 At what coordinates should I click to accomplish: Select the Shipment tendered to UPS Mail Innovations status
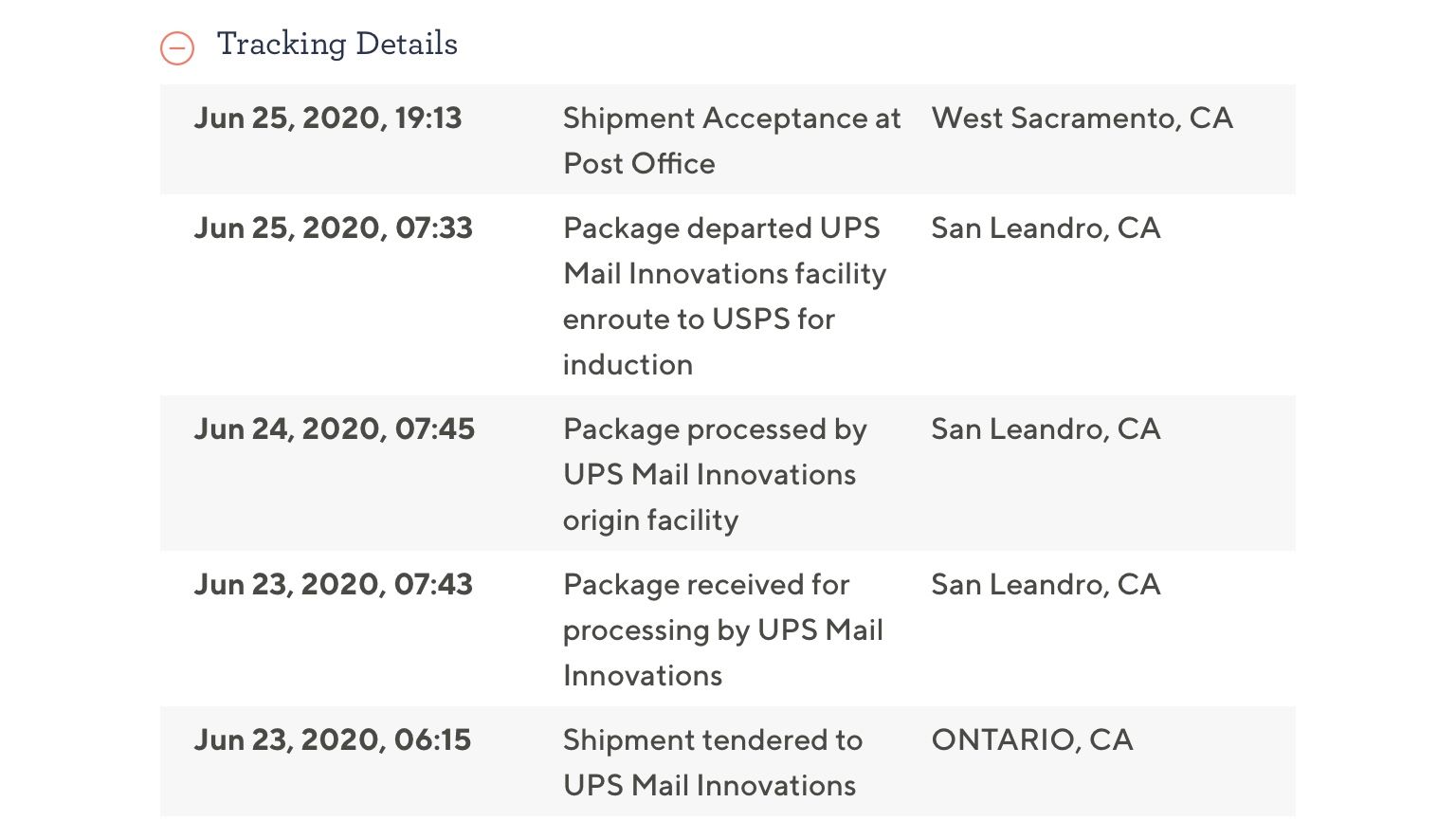point(712,762)
